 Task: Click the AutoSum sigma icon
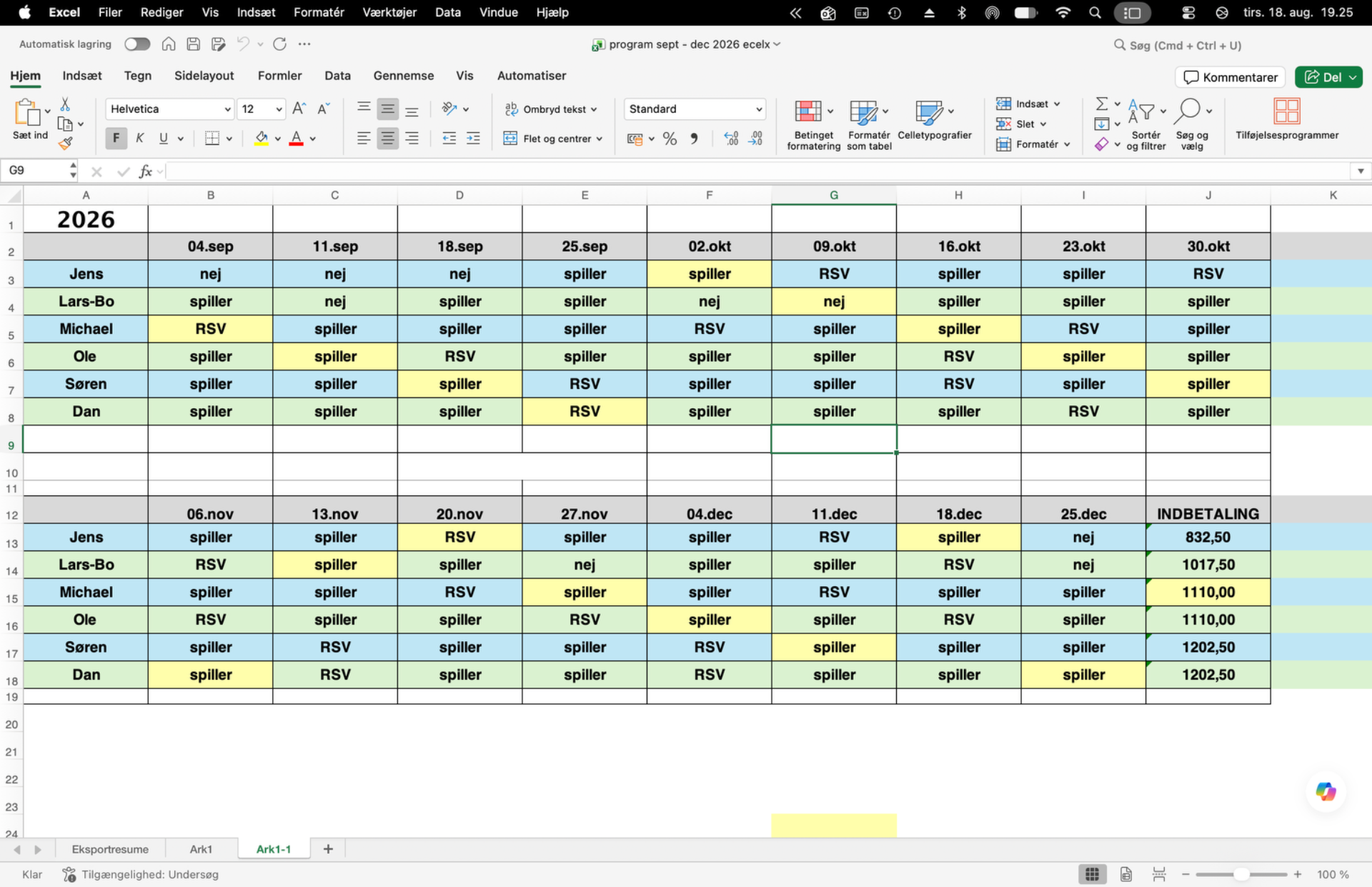click(x=1102, y=104)
